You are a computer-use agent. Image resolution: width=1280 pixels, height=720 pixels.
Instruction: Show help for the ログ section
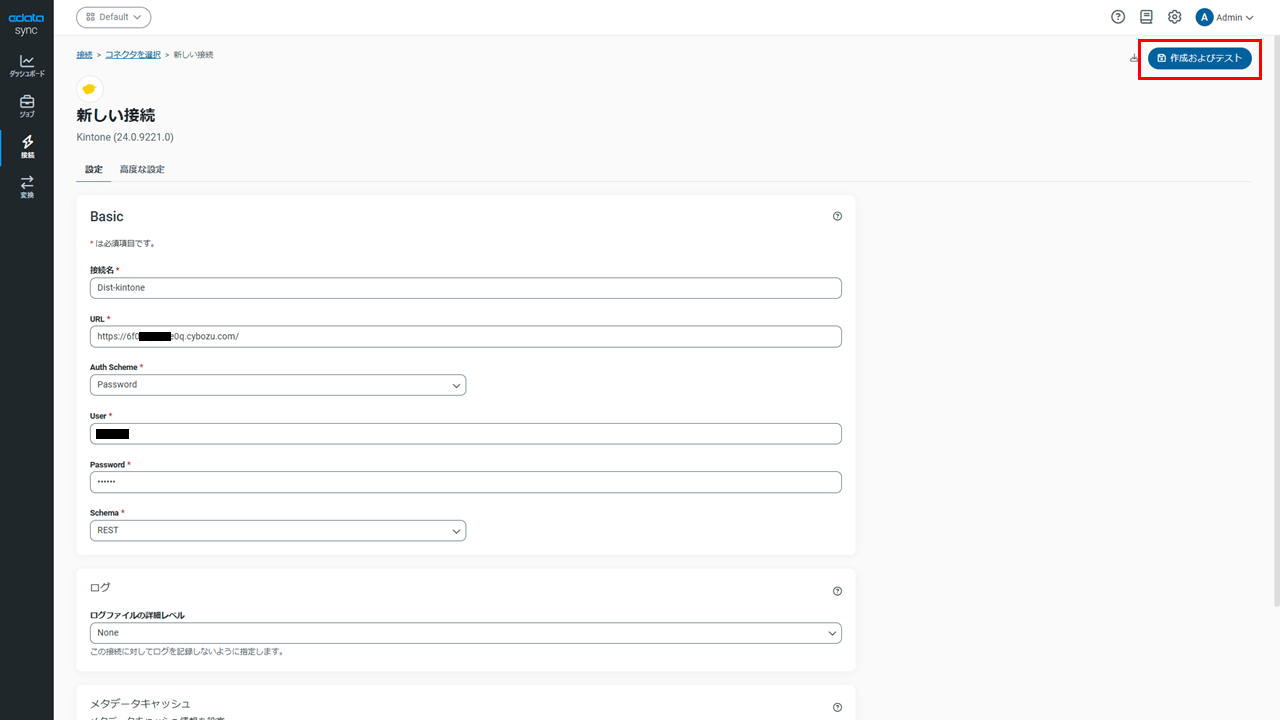pyautogui.click(x=837, y=591)
